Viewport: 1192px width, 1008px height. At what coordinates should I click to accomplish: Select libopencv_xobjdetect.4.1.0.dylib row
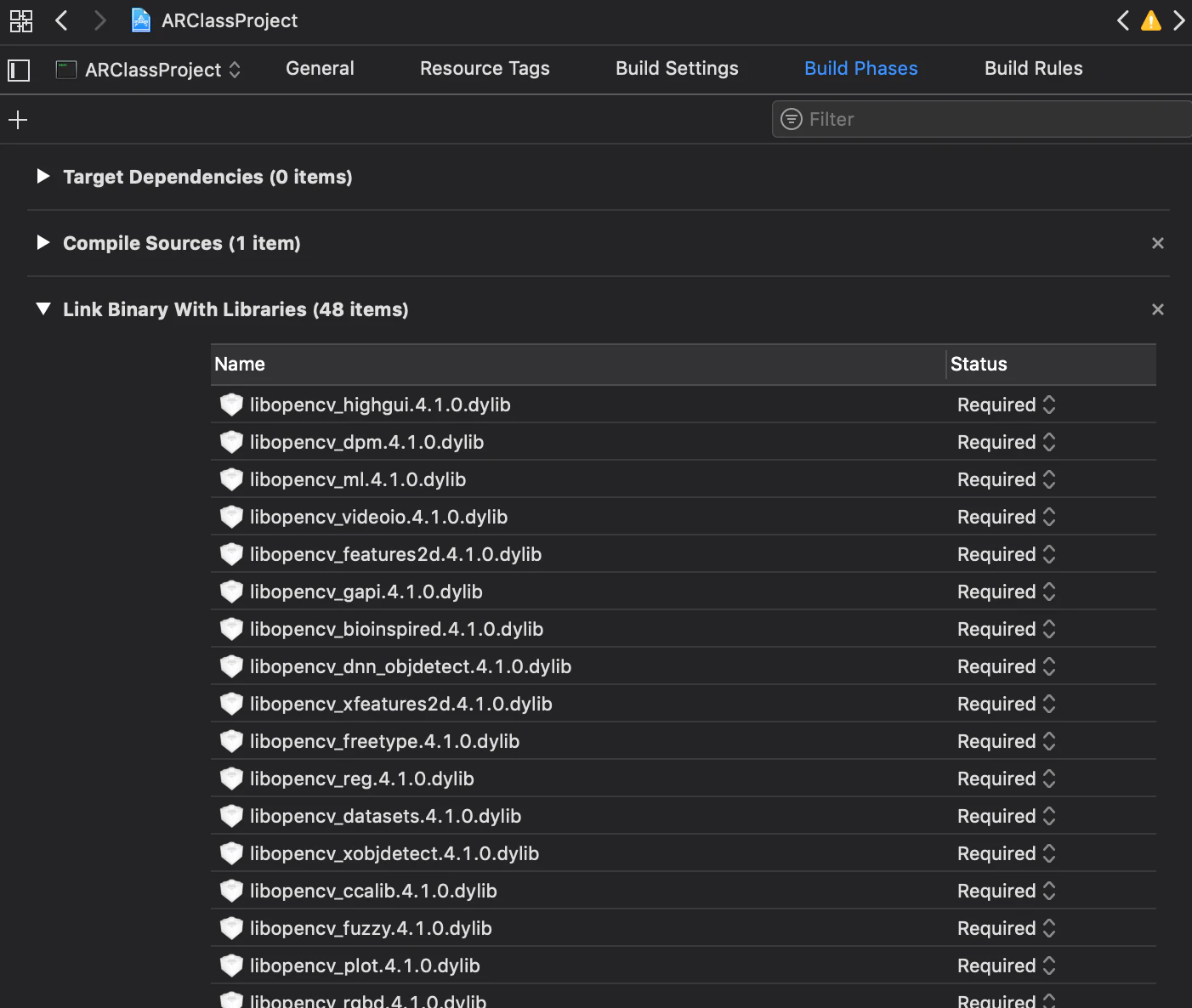pos(684,853)
